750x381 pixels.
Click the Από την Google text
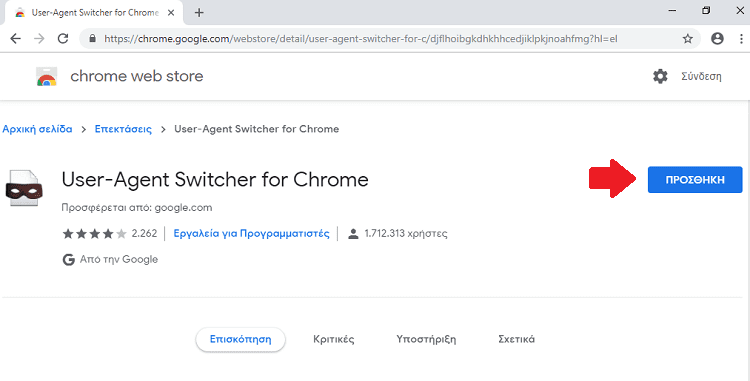click(119, 260)
